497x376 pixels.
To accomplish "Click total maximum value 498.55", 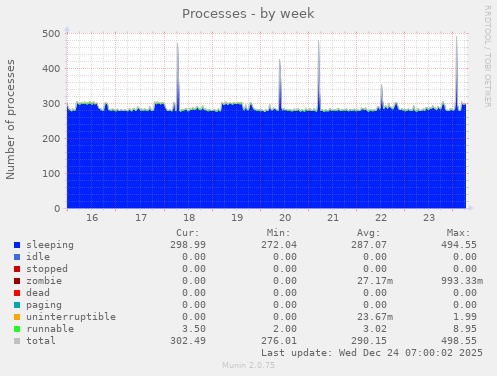I will pos(459,341).
